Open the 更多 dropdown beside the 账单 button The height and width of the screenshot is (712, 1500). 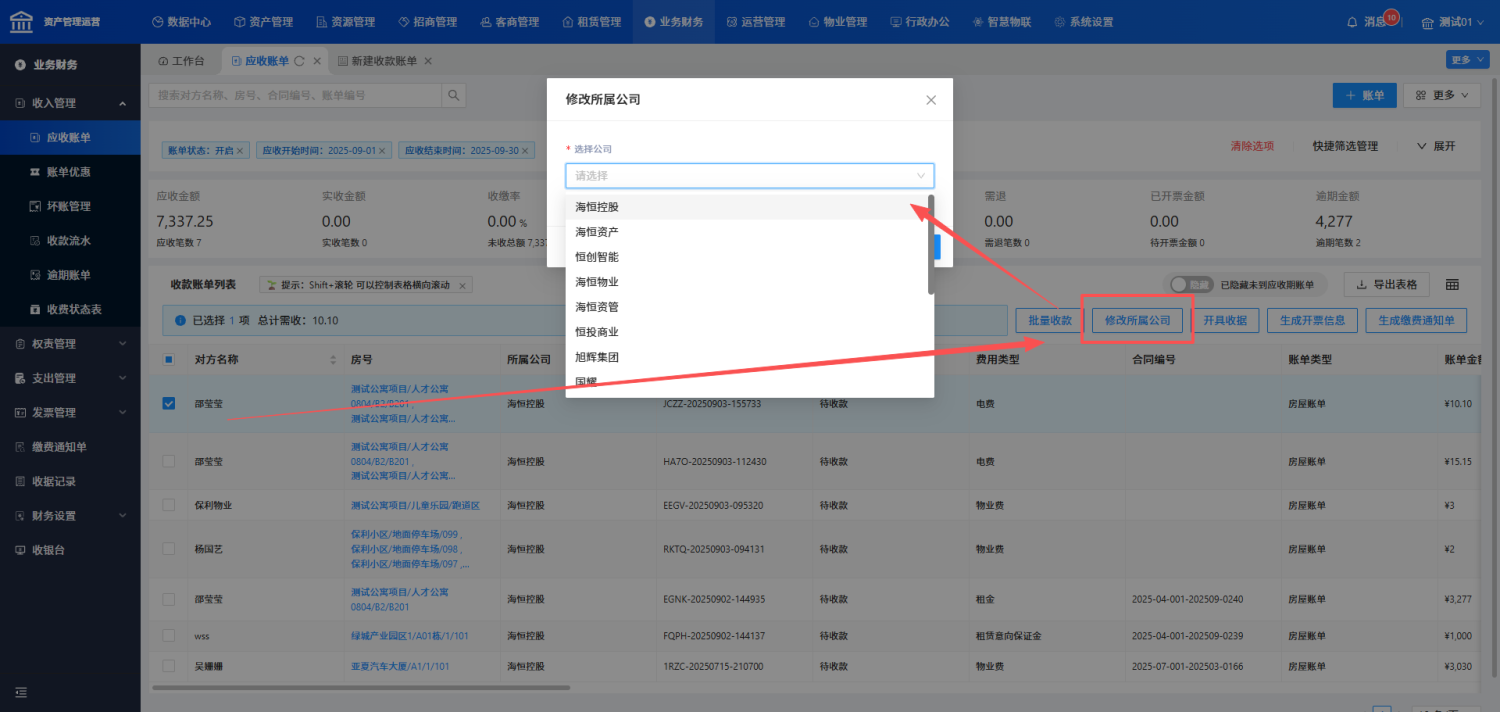(1442, 95)
